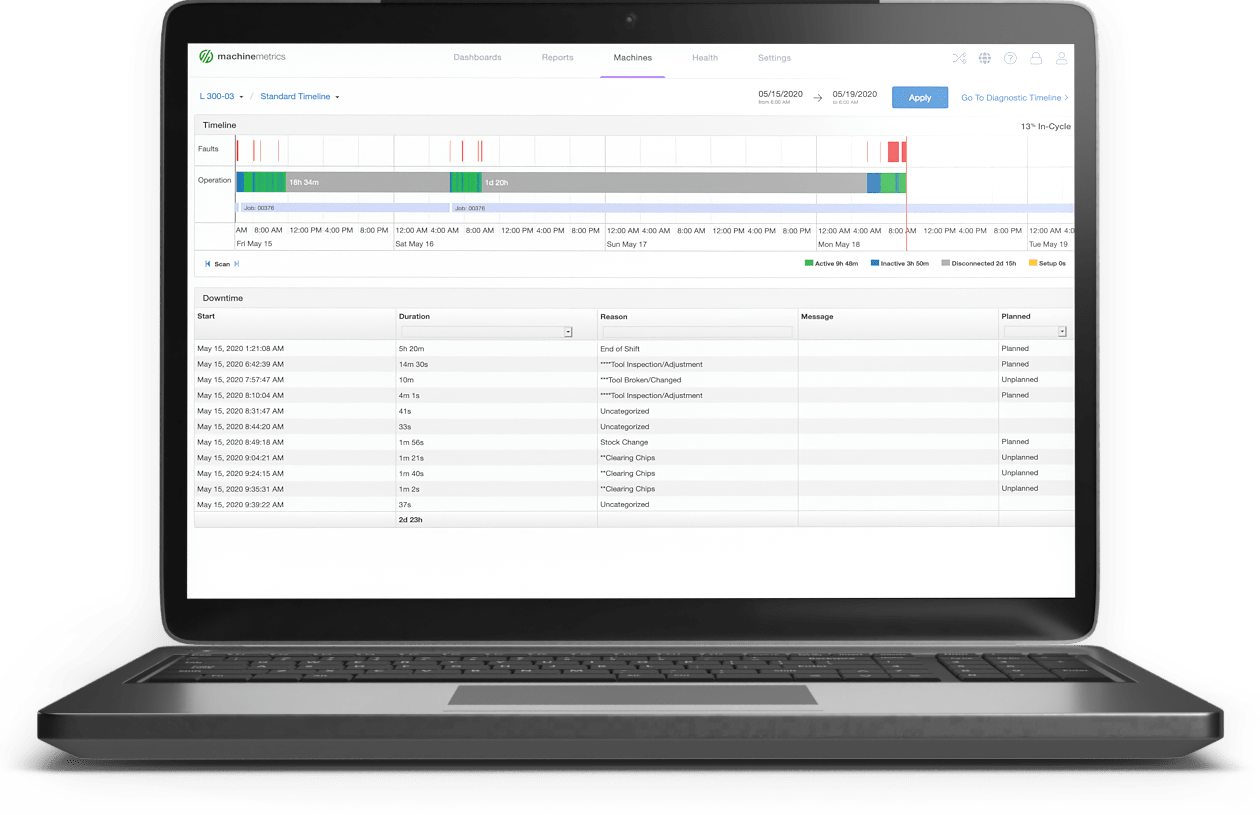This screenshot has height=815, width=1260.
Task: Click the scan-back arrow next to Scan
Action: pyautogui.click(x=206, y=263)
